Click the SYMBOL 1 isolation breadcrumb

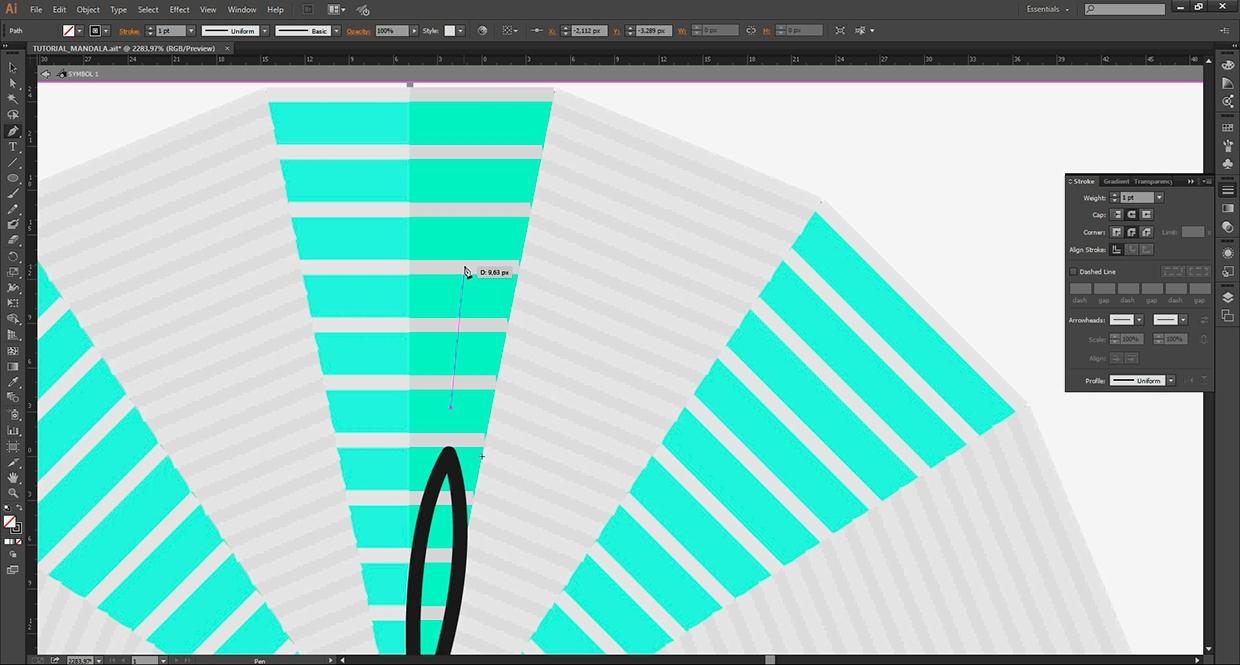82,74
